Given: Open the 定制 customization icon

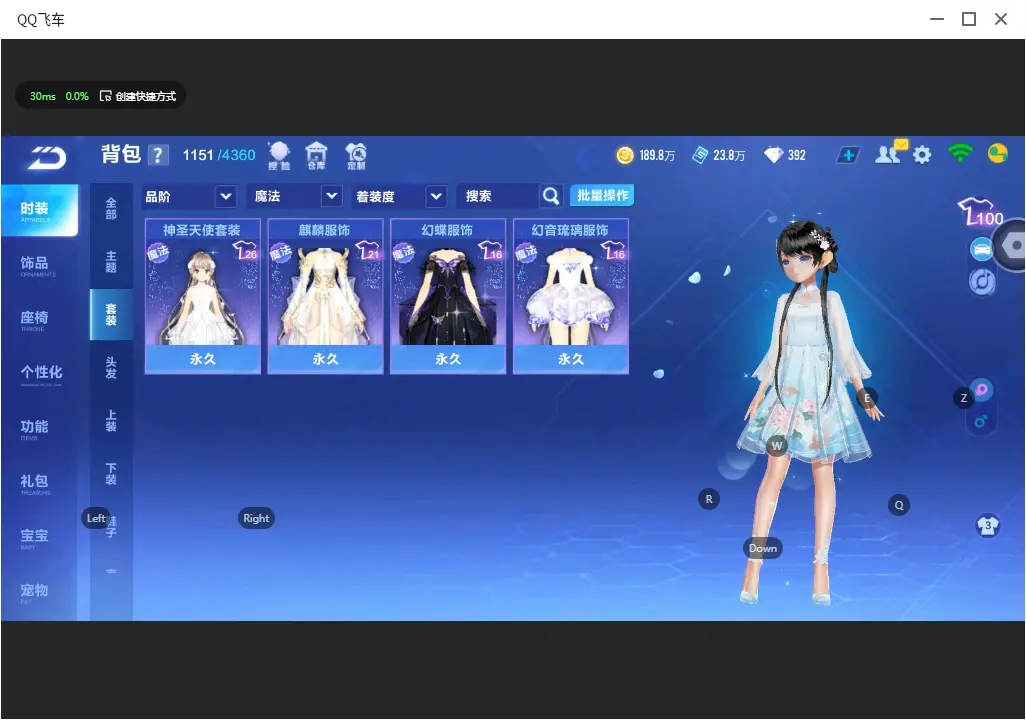Looking at the screenshot, I should coord(356,156).
